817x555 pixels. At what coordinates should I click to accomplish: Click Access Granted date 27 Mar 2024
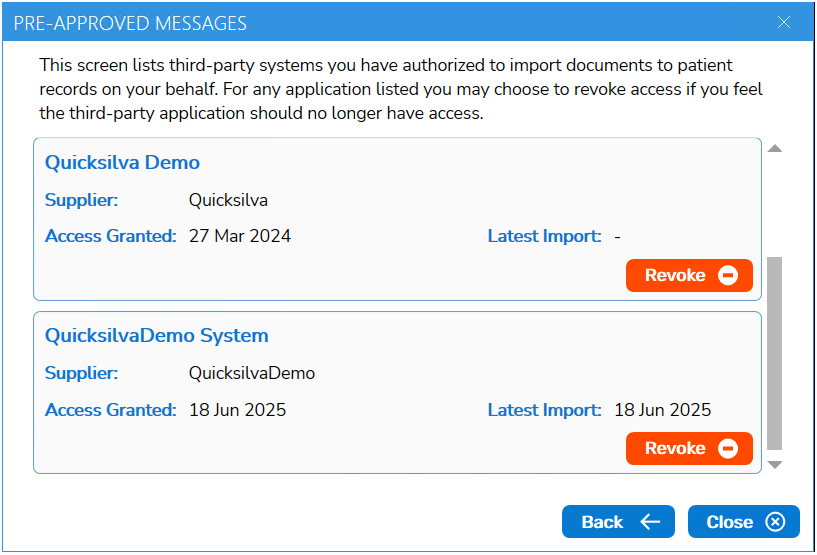[240, 236]
